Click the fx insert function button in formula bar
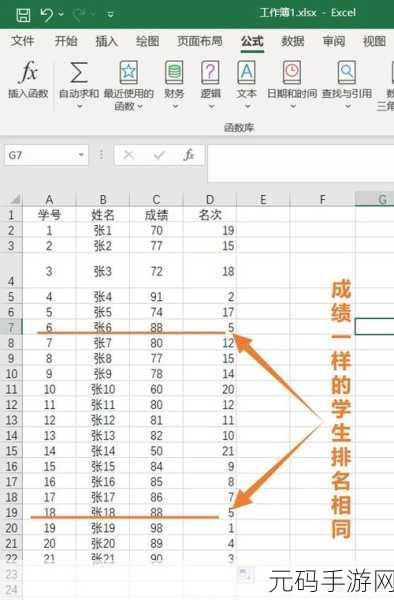 (189, 155)
